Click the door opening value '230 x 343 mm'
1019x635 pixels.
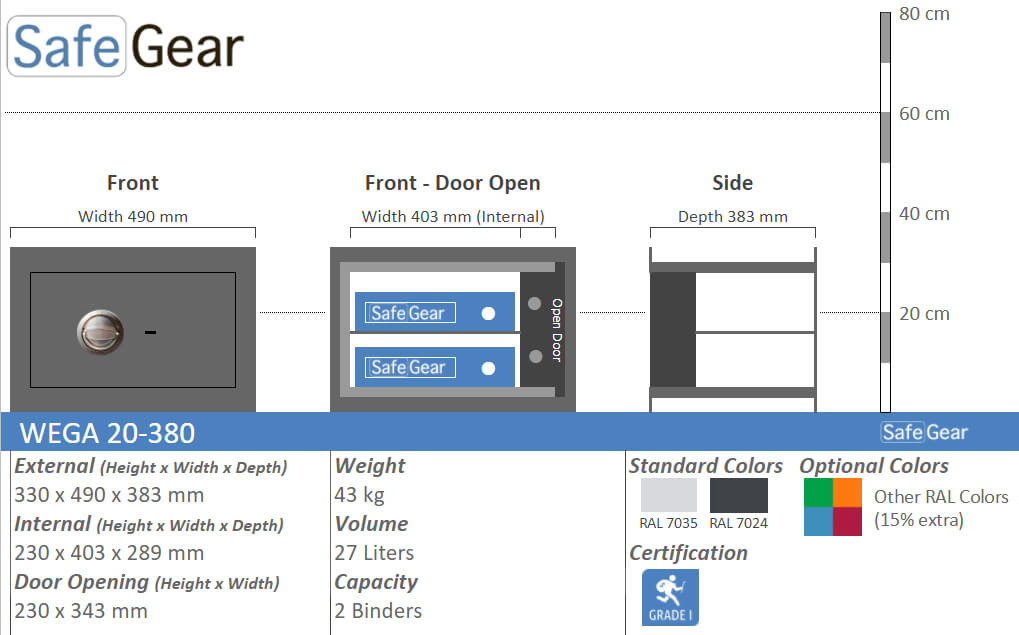click(81, 611)
